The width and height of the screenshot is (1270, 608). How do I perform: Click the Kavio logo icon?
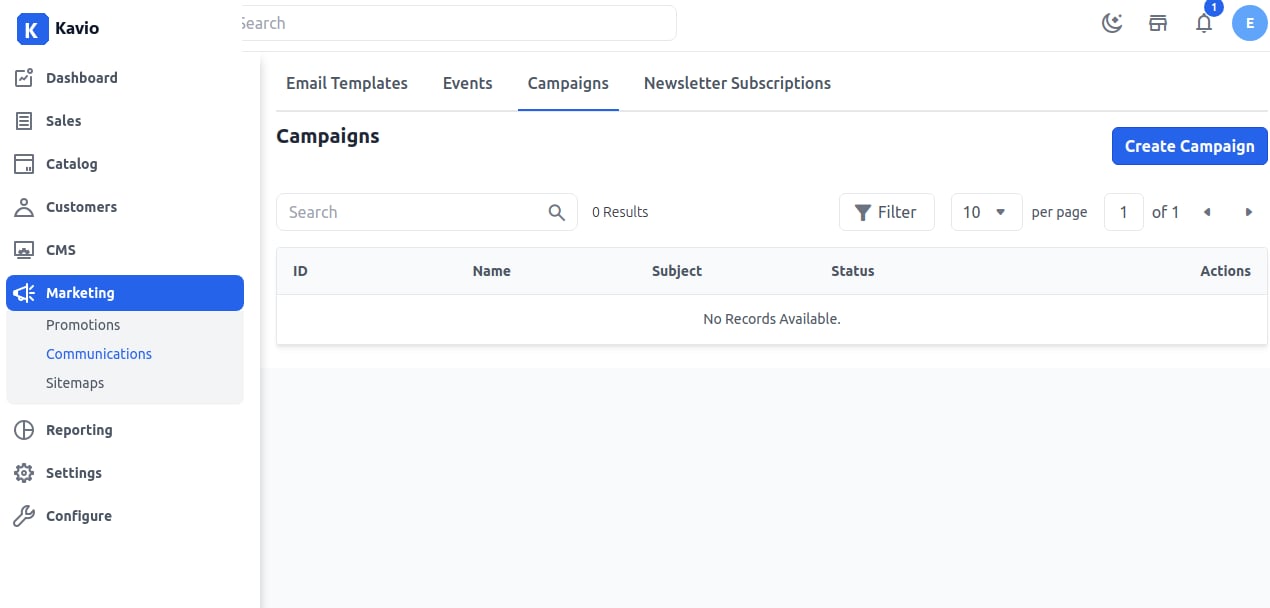pos(32,28)
